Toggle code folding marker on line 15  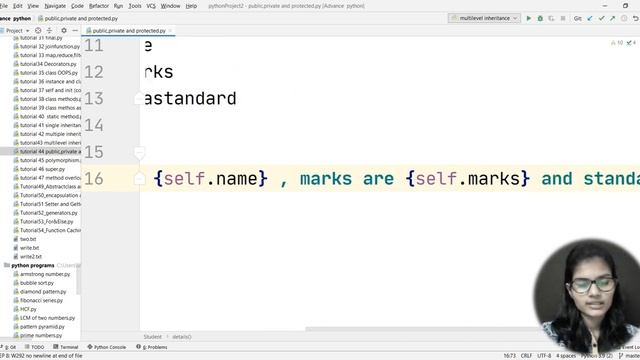coord(139,153)
